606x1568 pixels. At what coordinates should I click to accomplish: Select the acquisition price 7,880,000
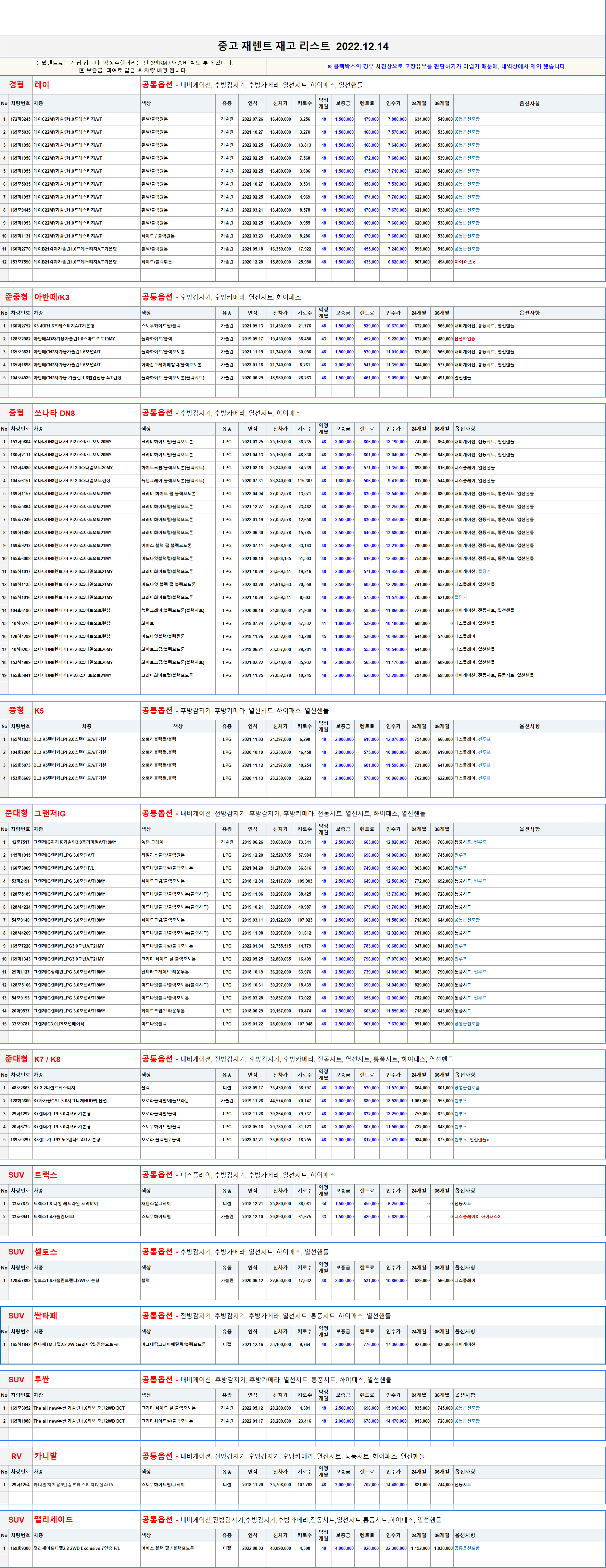click(x=397, y=119)
